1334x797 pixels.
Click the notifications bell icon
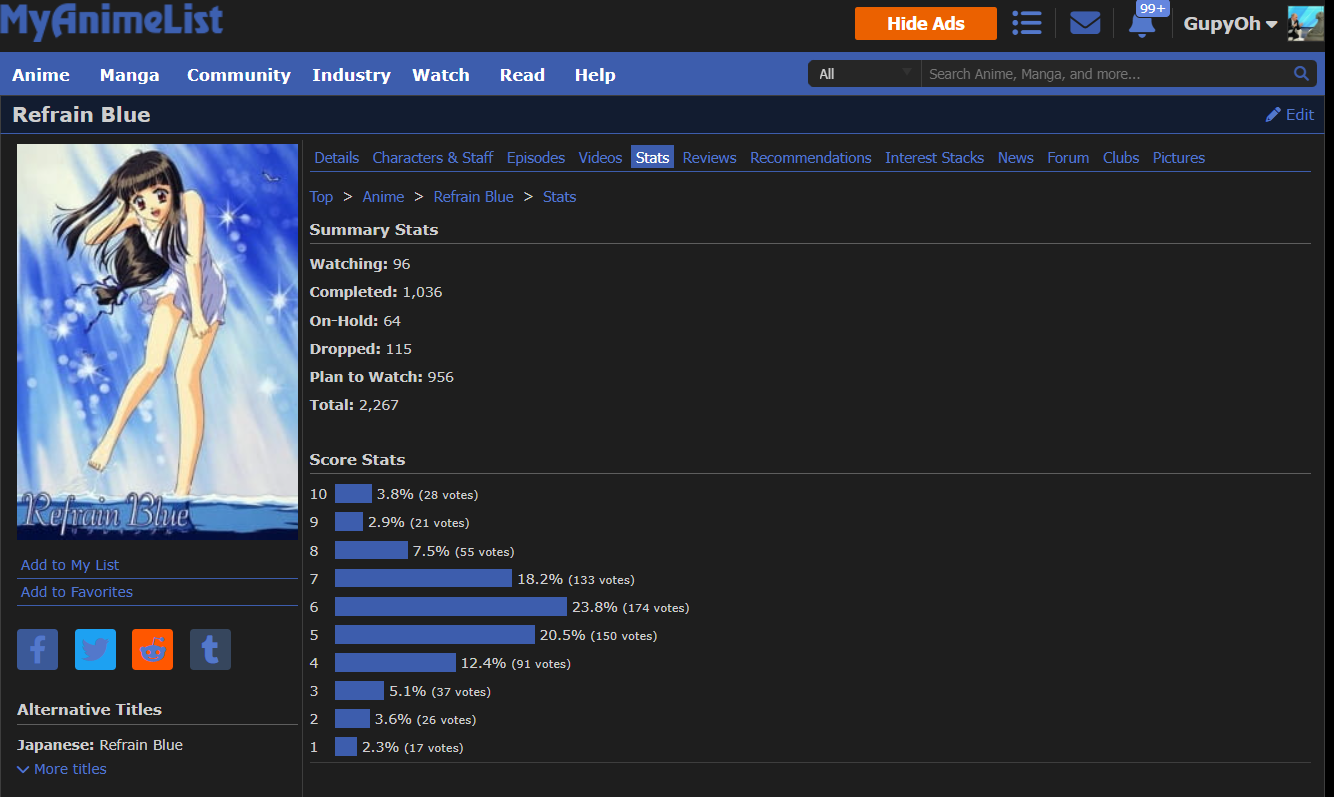pyautogui.click(x=1142, y=24)
